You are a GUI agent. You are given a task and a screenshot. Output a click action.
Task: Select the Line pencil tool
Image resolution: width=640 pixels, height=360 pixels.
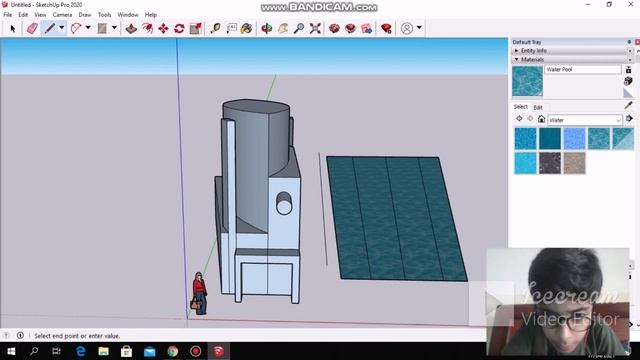click(50, 28)
